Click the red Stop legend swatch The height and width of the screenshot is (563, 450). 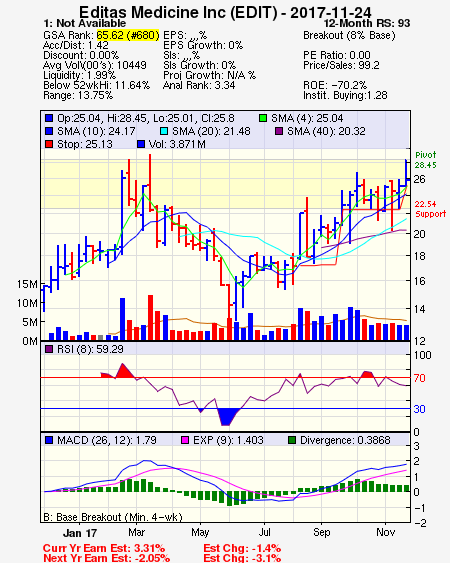(x=49, y=144)
